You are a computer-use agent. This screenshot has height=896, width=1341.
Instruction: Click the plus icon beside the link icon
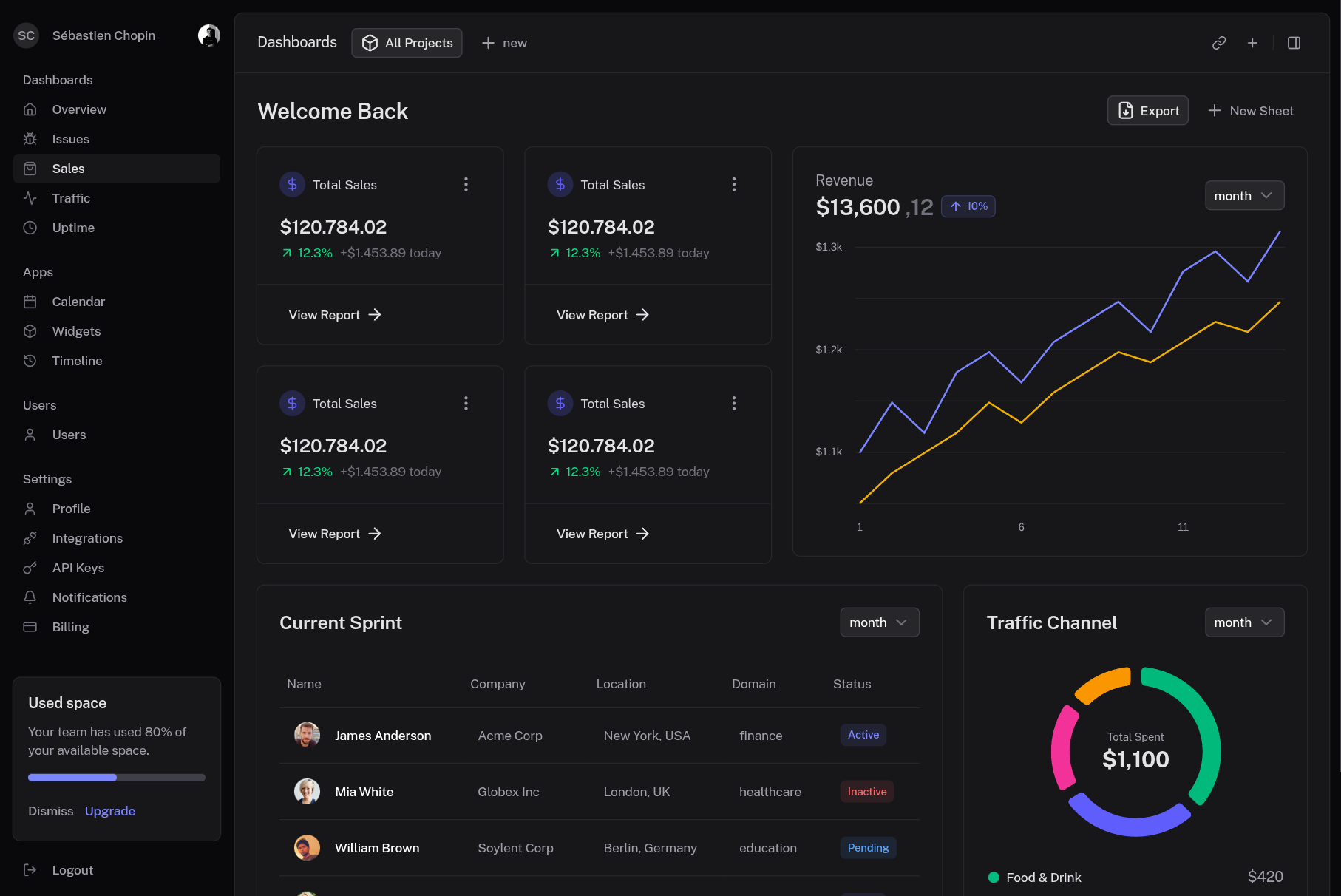pyautogui.click(x=1252, y=43)
